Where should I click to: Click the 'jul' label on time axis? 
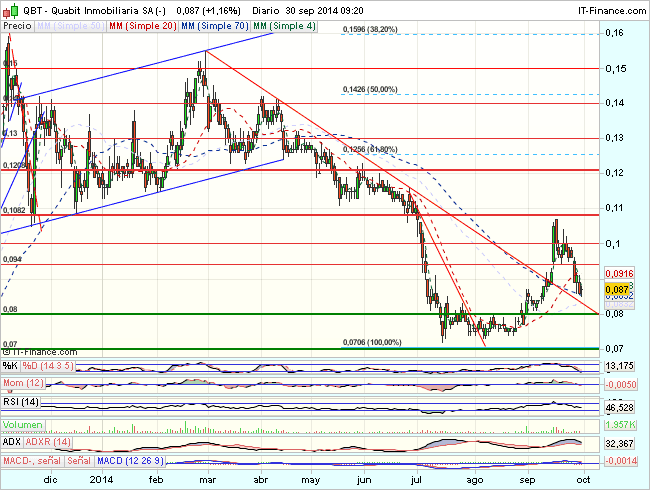[416, 480]
